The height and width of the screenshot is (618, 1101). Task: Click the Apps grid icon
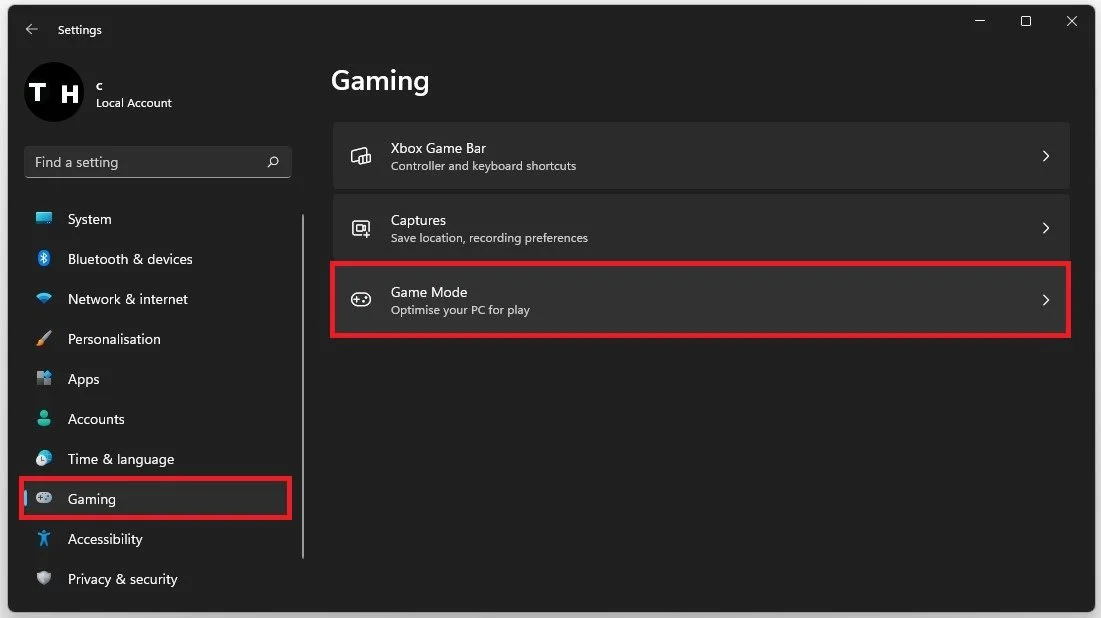pyautogui.click(x=44, y=379)
